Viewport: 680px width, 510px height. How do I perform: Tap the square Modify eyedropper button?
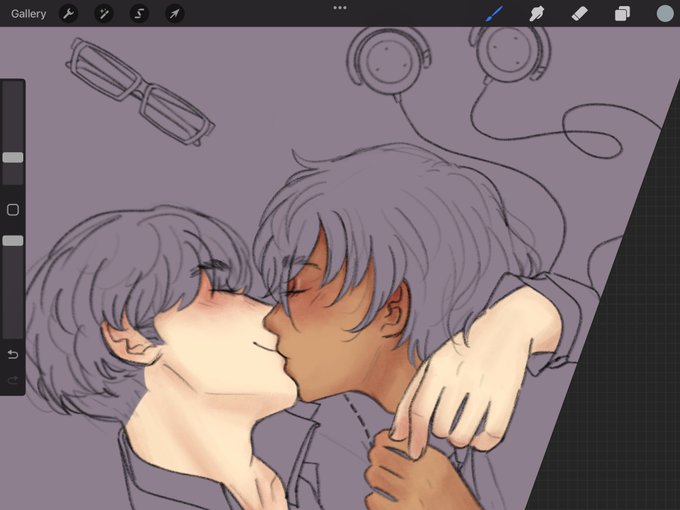point(13,210)
